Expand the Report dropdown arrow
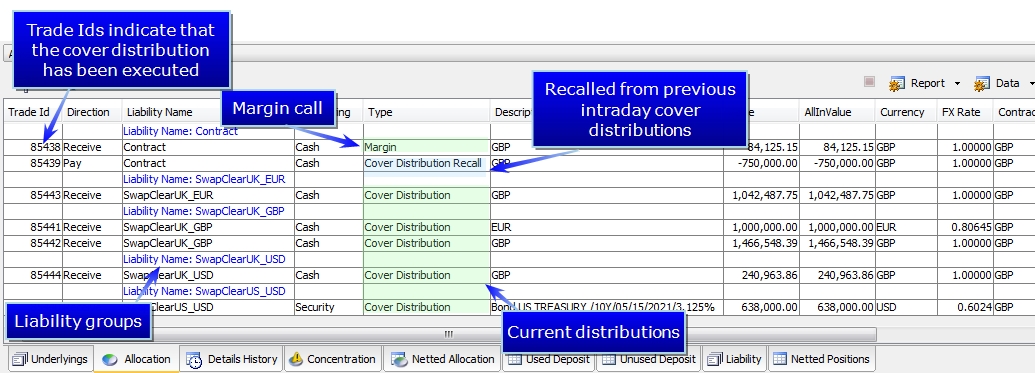Viewport: 1035px width, 373px height. pyautogui.click(x=957, y=84)
